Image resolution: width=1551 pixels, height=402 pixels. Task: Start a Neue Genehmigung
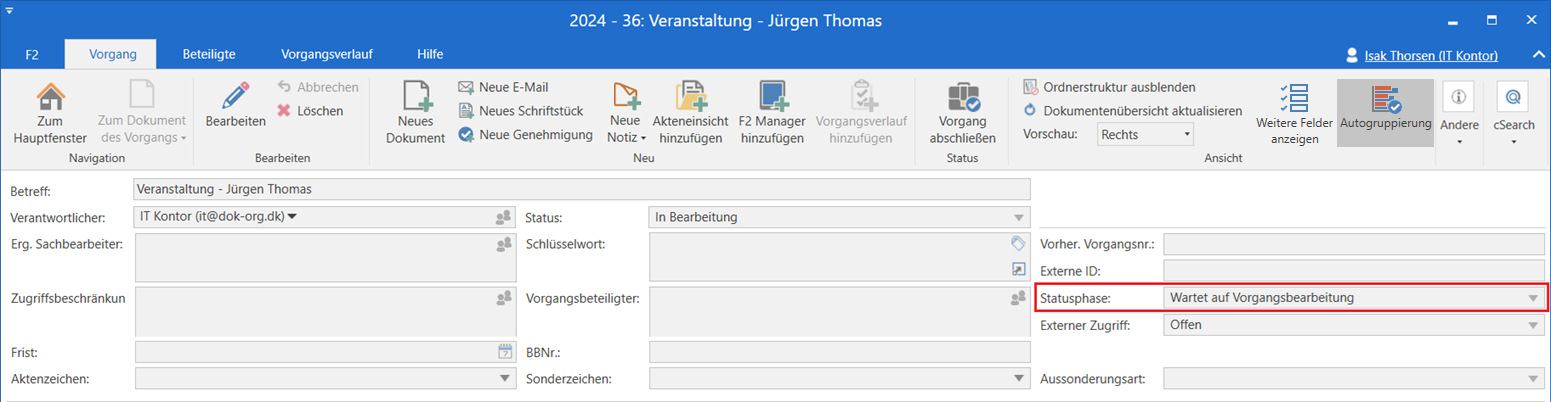[525, 134]
